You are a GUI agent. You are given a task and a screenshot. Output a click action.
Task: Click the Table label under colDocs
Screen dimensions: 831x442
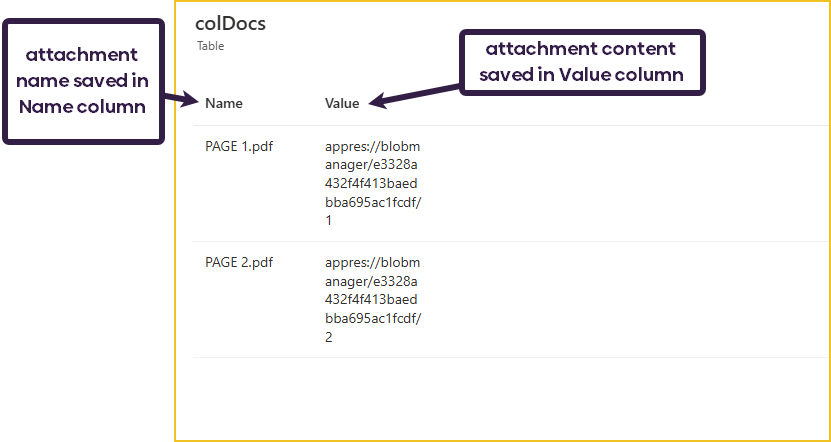pos(210,46)
